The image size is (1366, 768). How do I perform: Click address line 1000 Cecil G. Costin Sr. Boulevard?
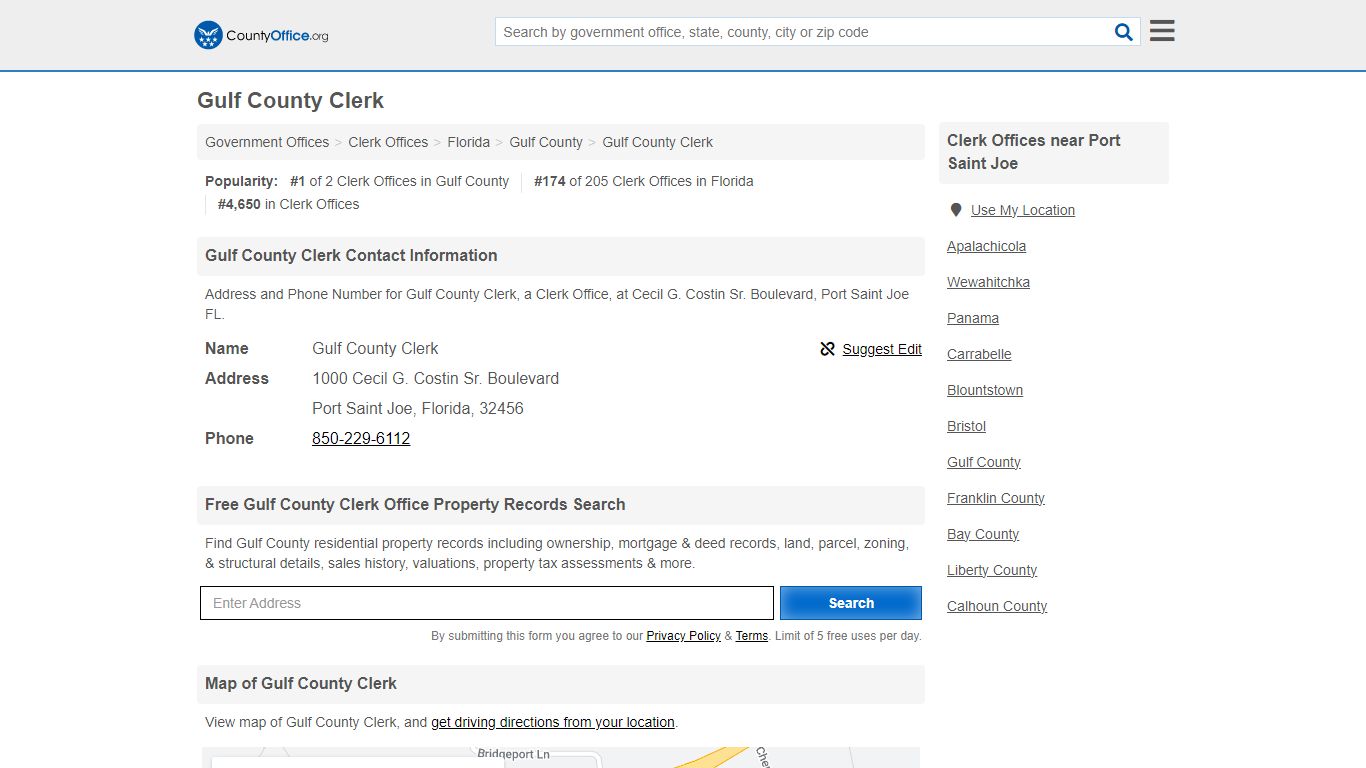click(435, 378)
